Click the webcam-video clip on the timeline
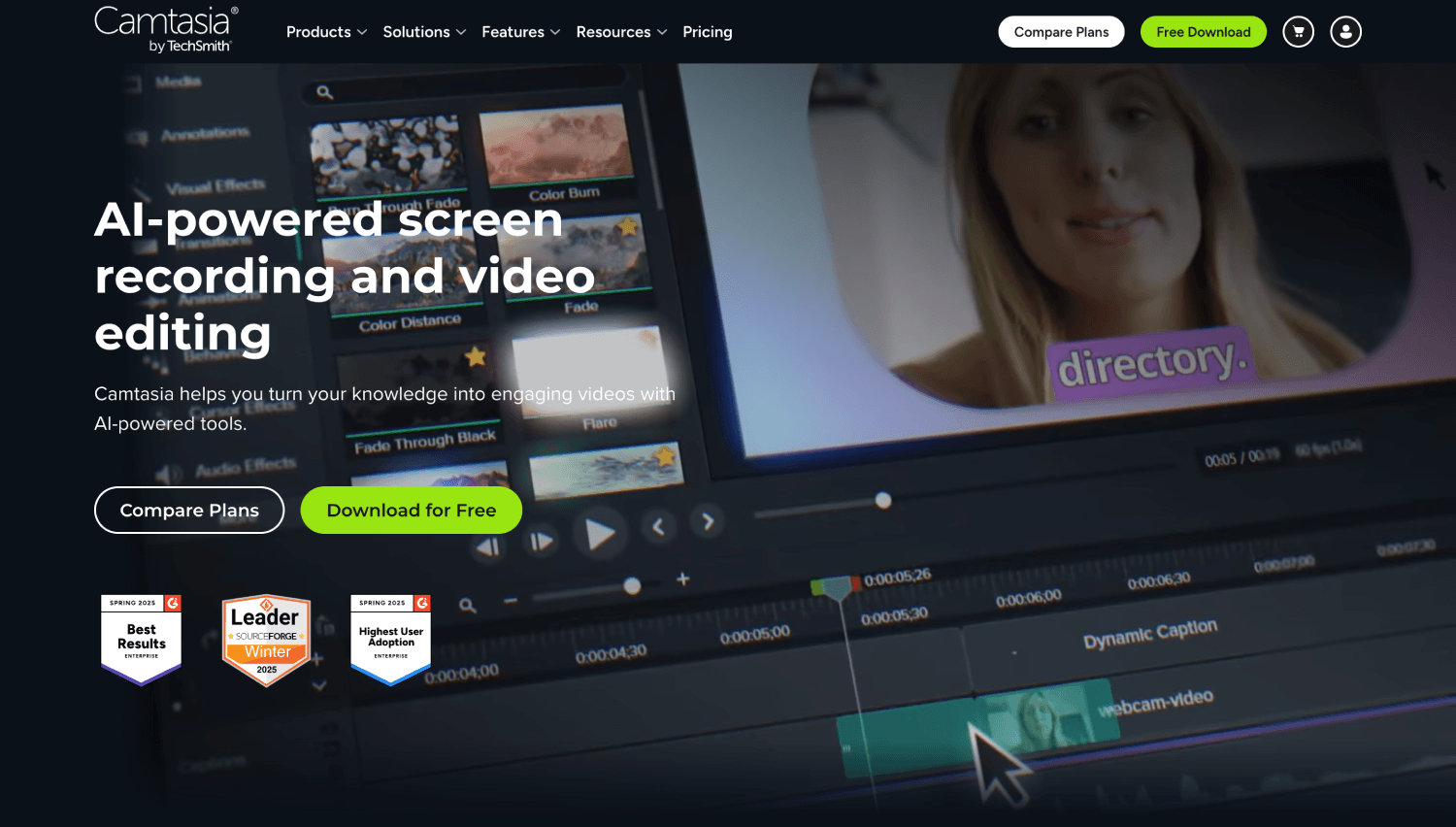This screenshot has height=827, width=1456. 980,726
